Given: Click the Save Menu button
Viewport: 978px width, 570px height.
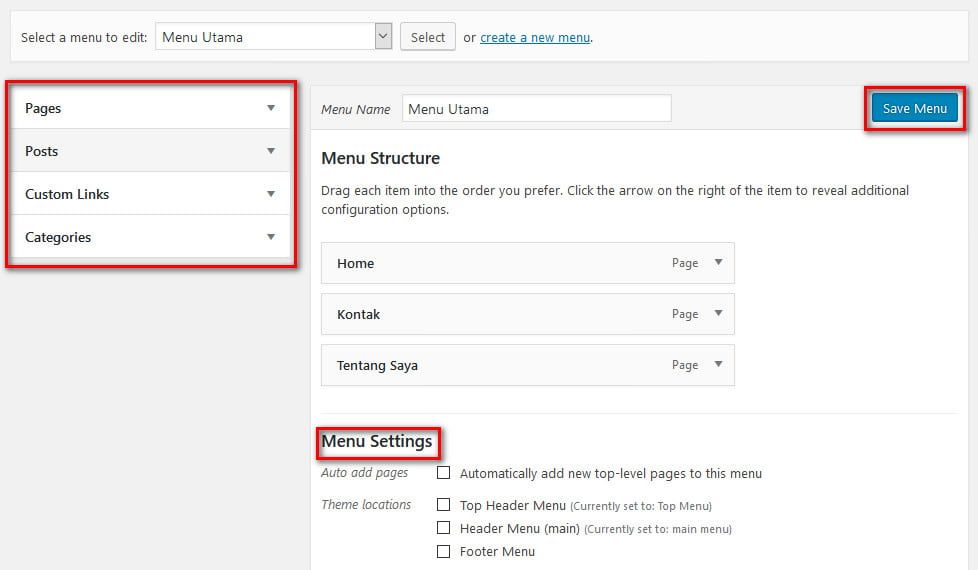Looking at the screenshot, I should click(x=914, y=108).
